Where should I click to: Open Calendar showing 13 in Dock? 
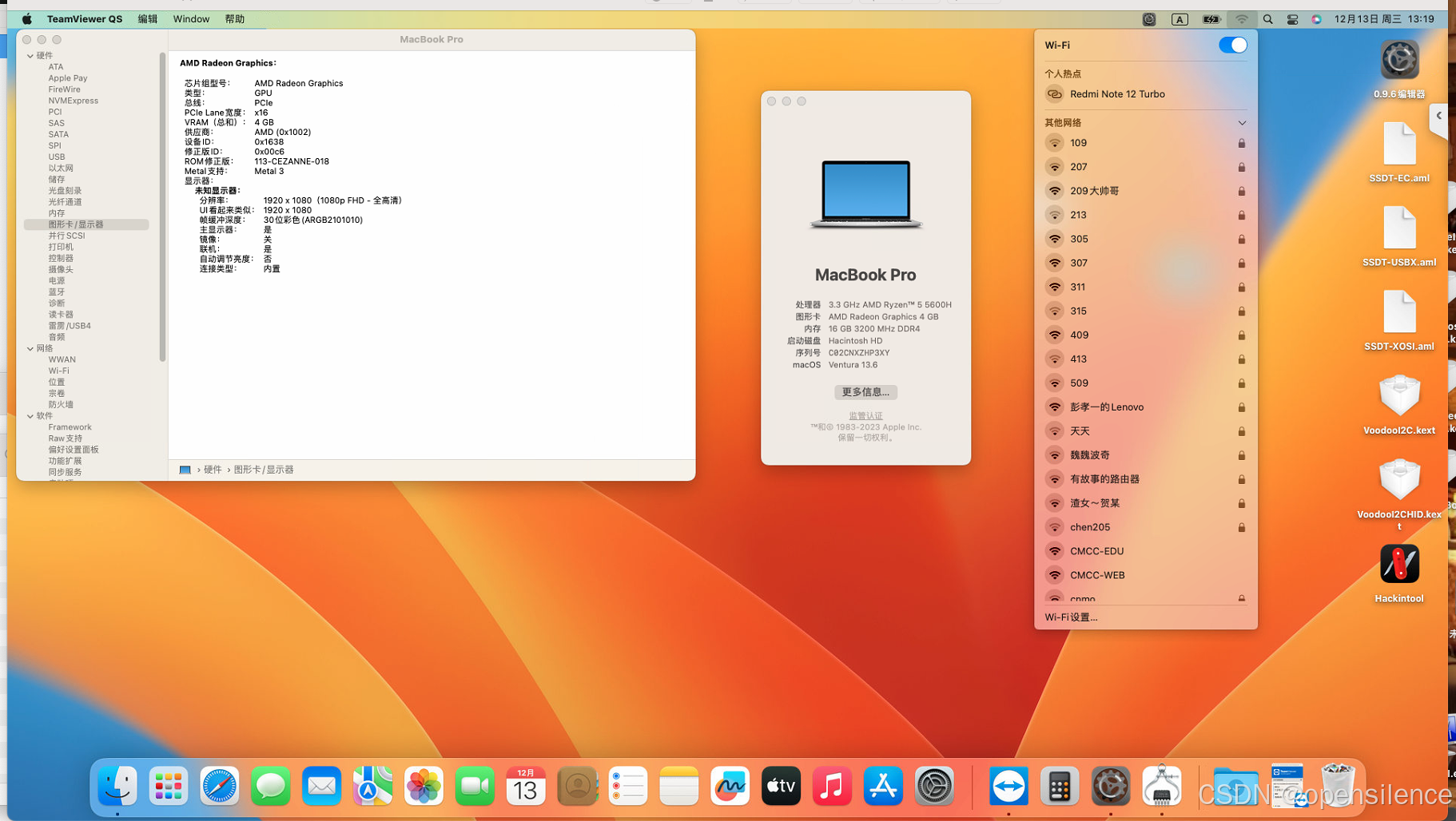526,787
